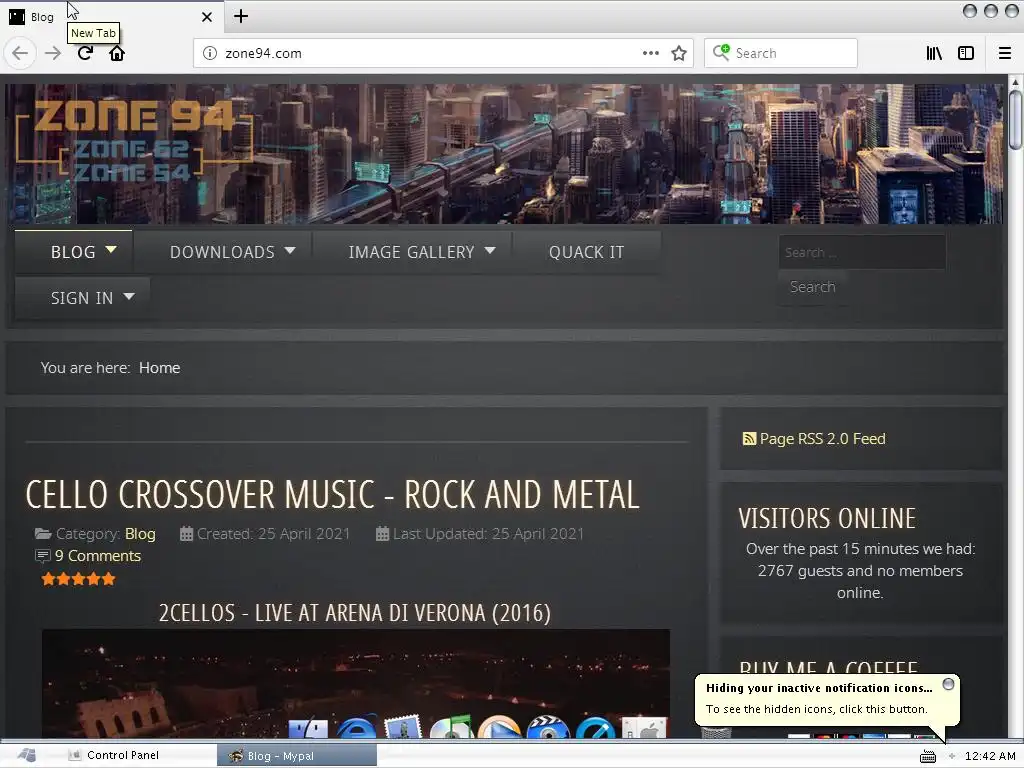The image size is (1024, 768).
Task: Open the browser hamburger menu
Action: 1005,53
